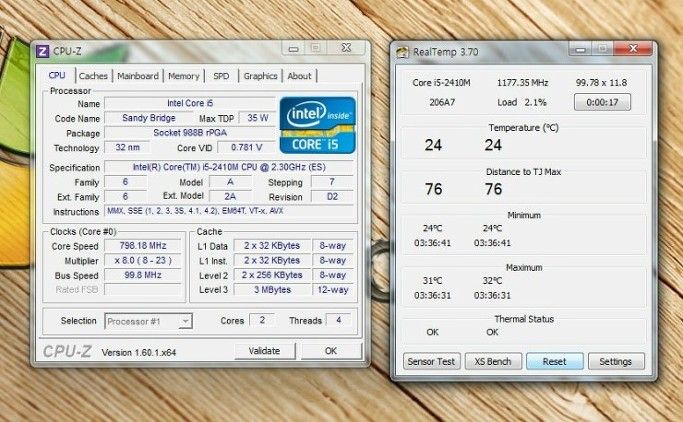Viewport: 683px width, 422px height.
Task: Open RealTemp Settings
Action: [615, 361]
